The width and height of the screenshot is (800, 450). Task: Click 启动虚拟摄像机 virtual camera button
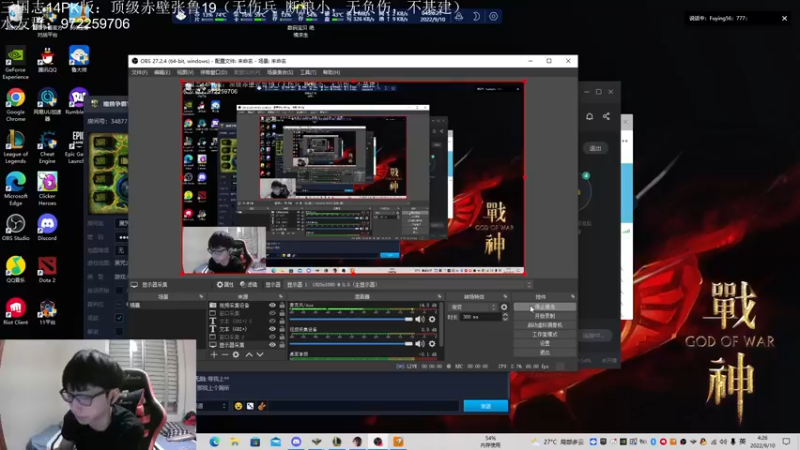545,325
